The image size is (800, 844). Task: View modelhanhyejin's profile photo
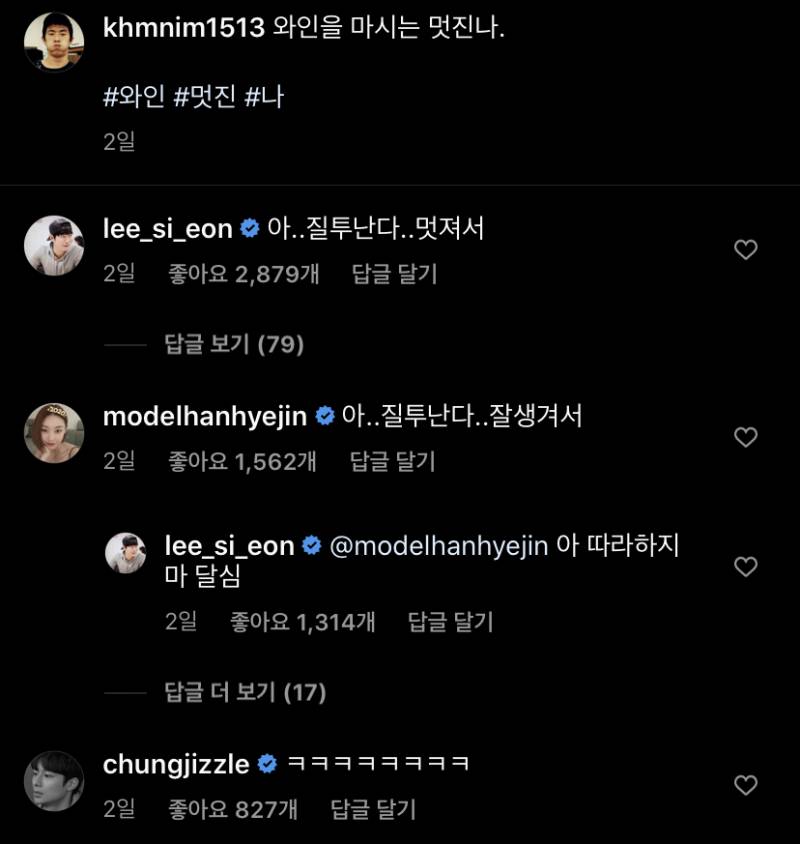pos(54,432)
